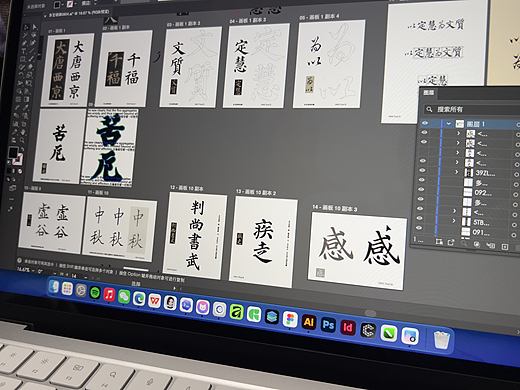Viewport: 520px width, 390px height.
Task: Toggle visibility of 图层 1 layer
Action: click(425, 123)
